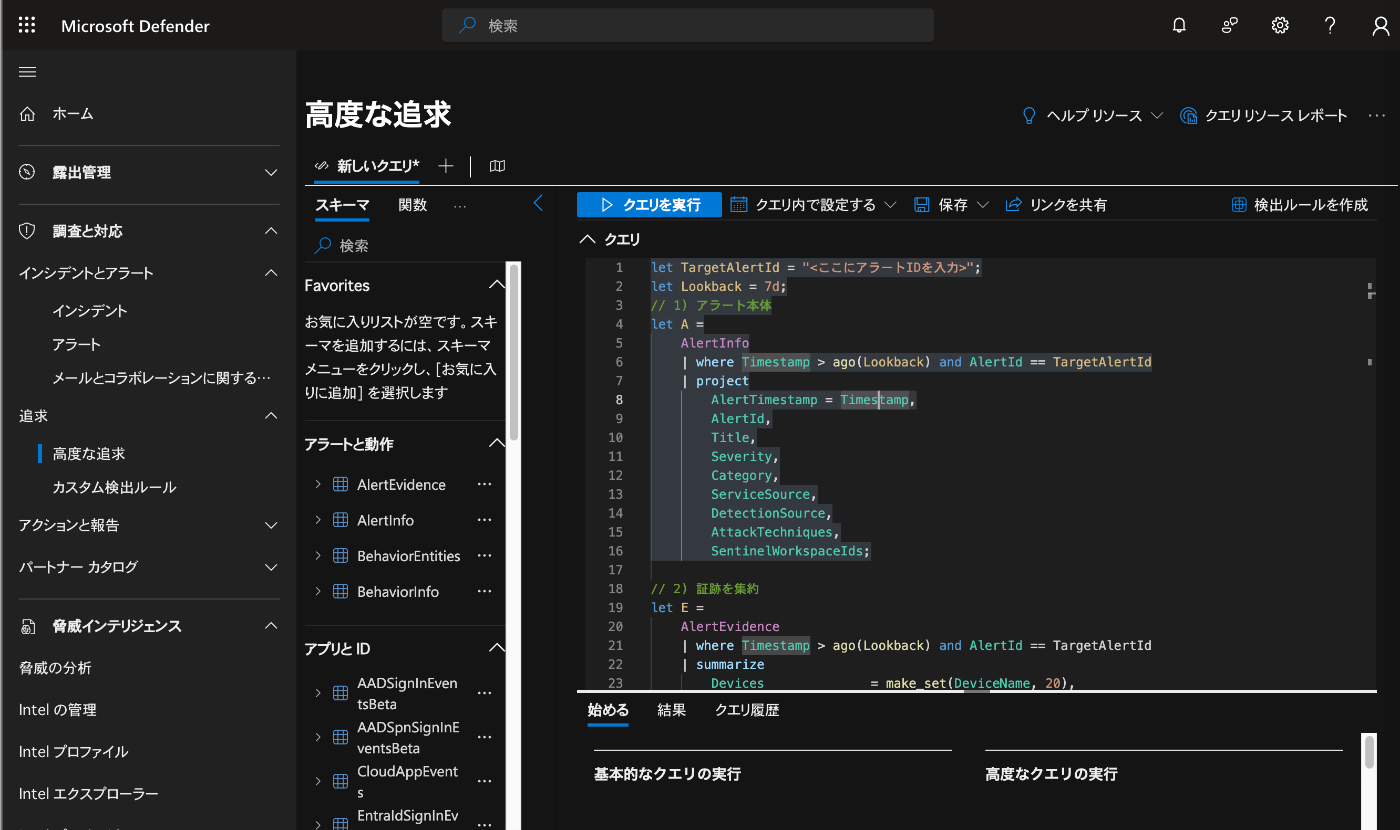Click the ホーム house icon
The width and height of the screenshot is (1400, 830).
(x=28, y=114)
